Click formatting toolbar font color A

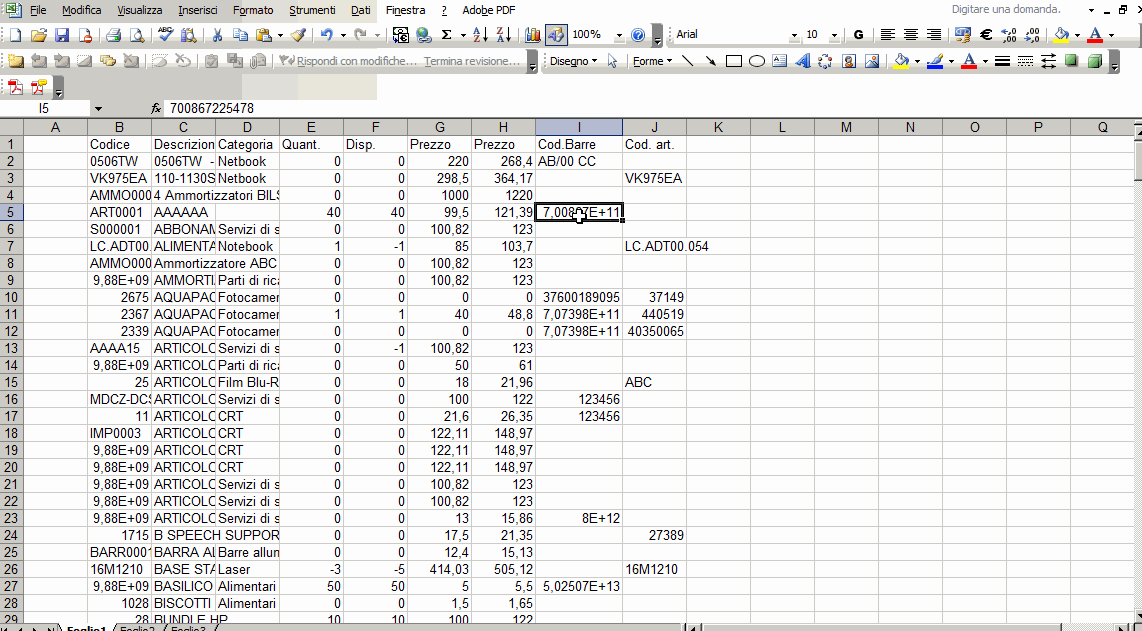point(1095,35)
